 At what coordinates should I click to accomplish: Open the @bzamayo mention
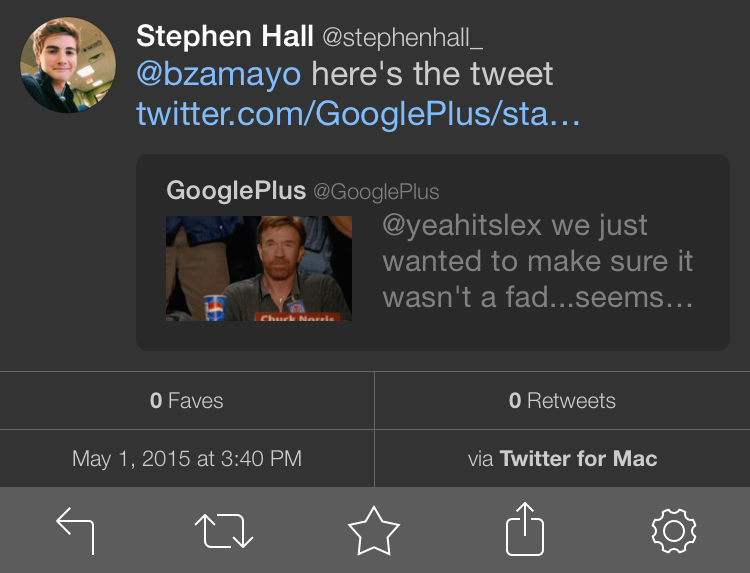(219, 75)
